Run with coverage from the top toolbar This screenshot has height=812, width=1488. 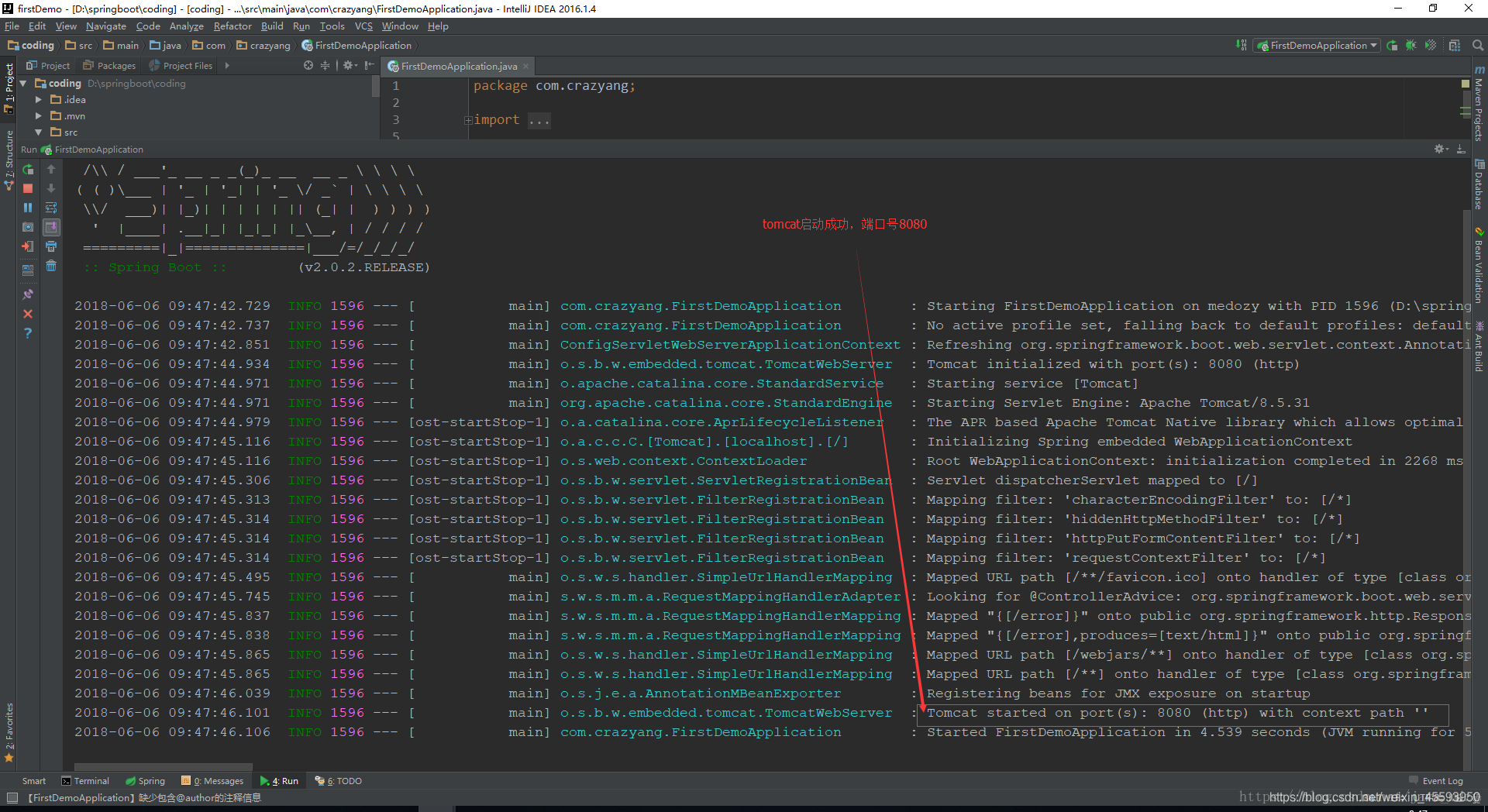pos(1431,45)
